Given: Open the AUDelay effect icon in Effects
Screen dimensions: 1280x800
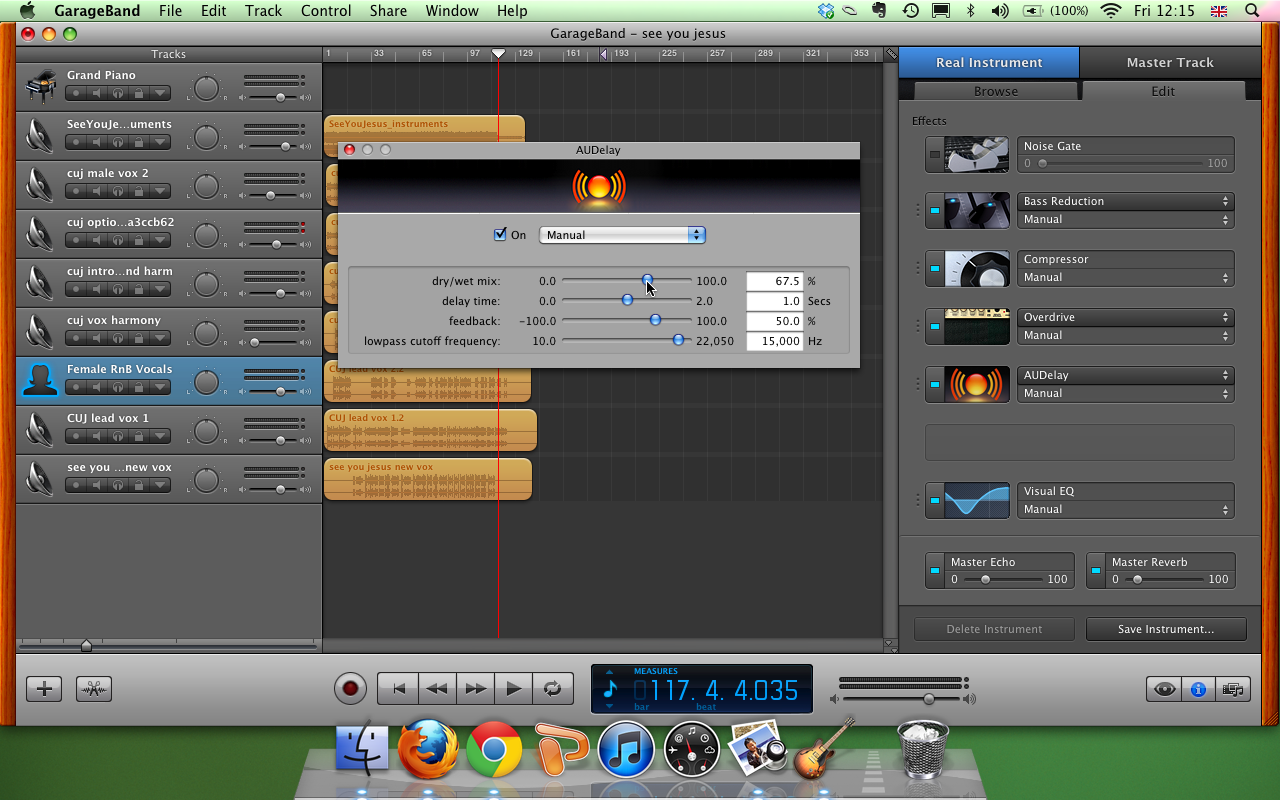Looking at the screenshot, I should pyautogui.click(x=977, y=384).
